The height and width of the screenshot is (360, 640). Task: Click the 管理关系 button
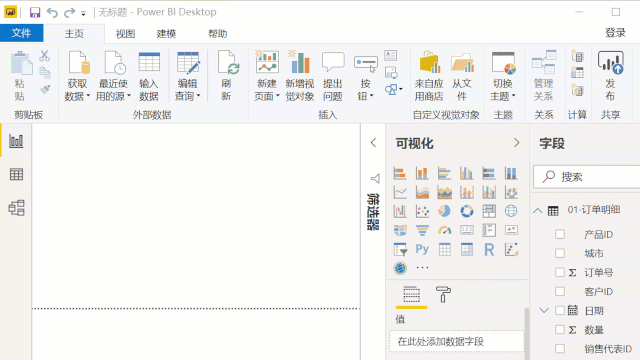pos(544,76)
